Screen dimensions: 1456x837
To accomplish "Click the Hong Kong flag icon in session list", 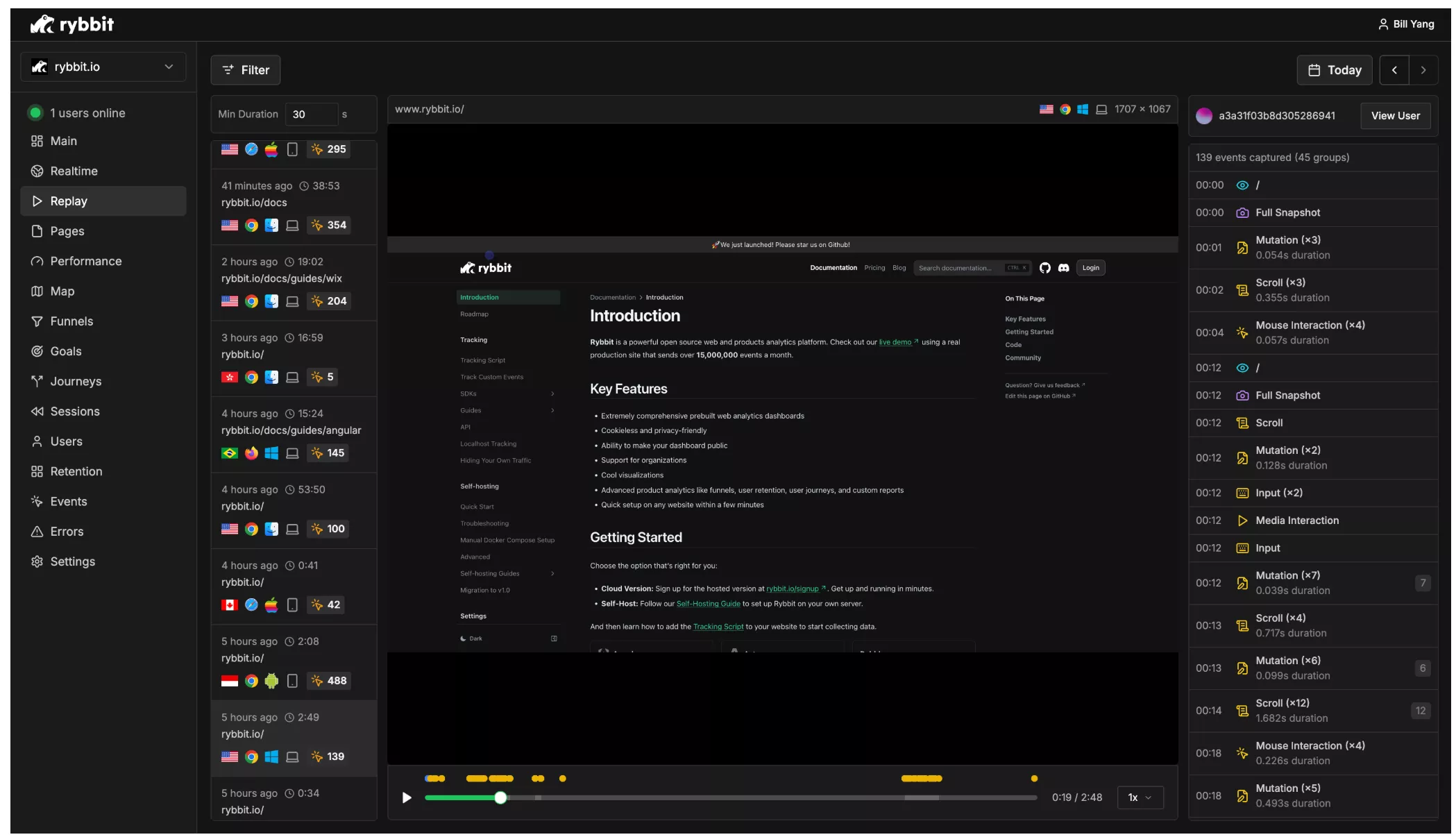I will click(x=230, y=377).
